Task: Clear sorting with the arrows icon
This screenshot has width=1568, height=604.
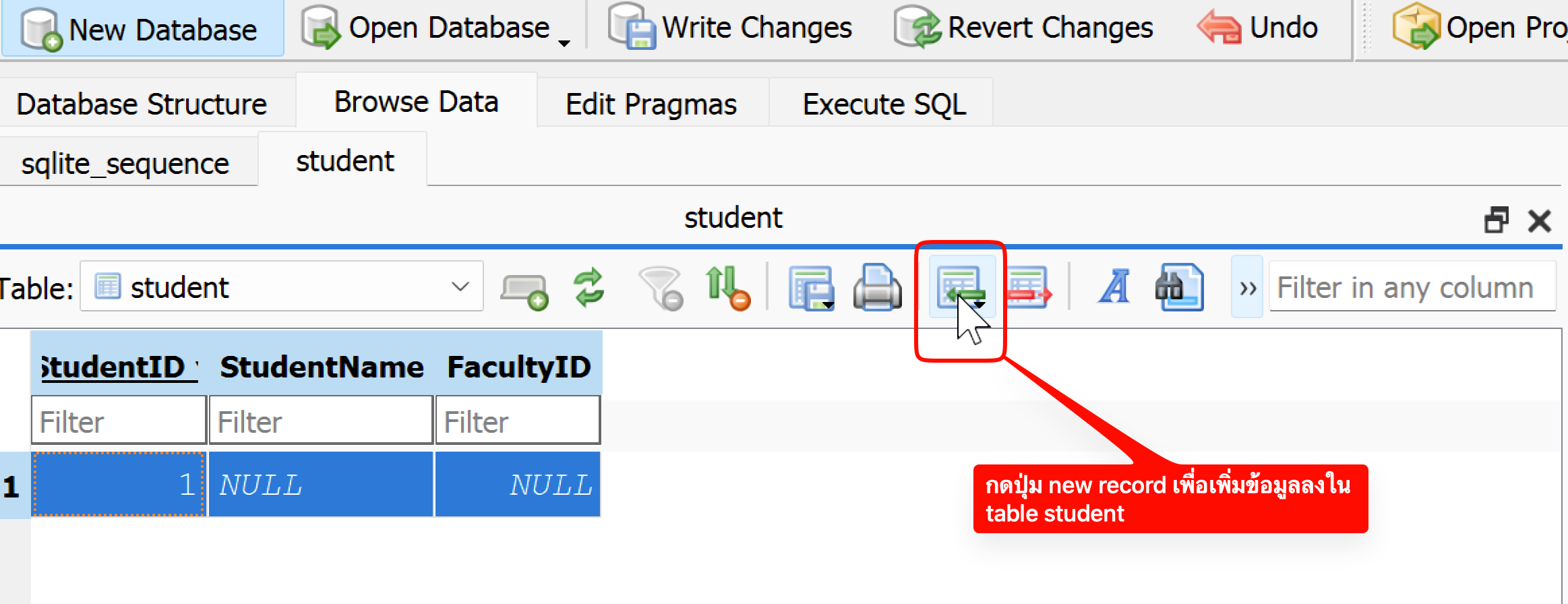Action: (x=727, y=288)
